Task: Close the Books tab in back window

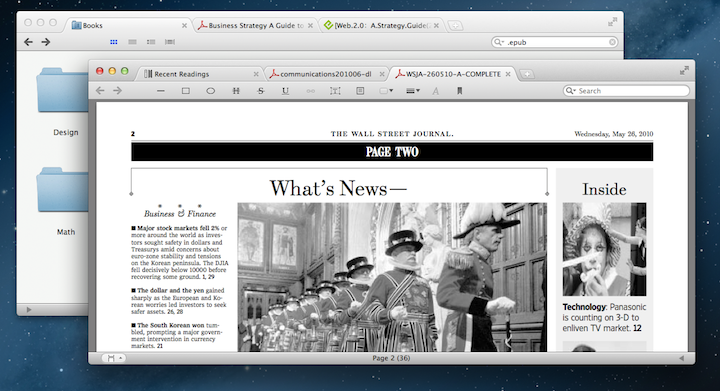Action: [184, 26]
